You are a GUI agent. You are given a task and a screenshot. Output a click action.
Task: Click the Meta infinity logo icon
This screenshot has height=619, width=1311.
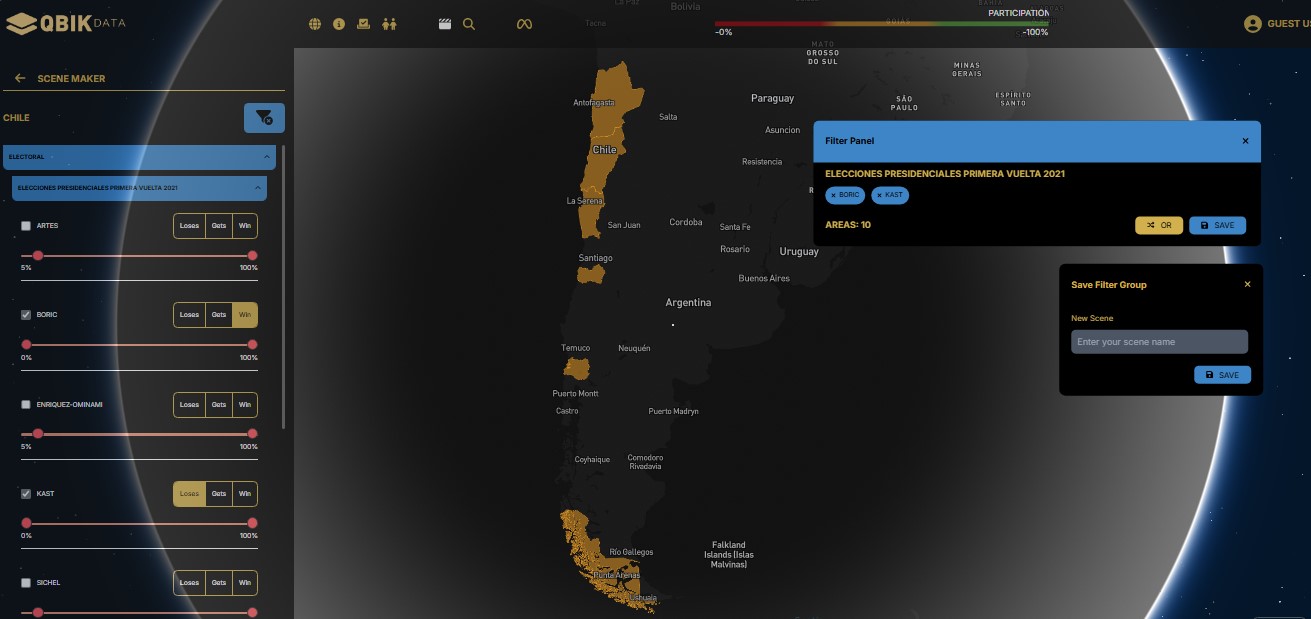pos(524,24)
